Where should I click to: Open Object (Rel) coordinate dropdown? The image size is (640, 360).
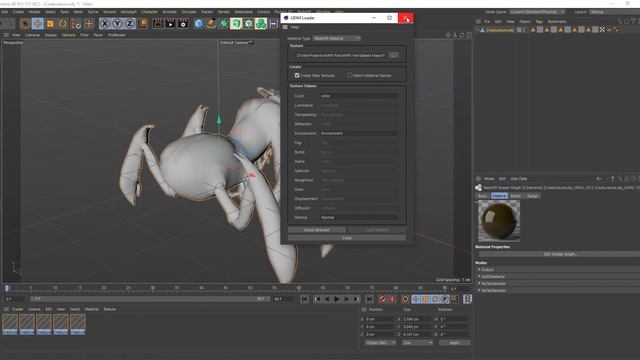pyautogui.click(x=380, y=343)
